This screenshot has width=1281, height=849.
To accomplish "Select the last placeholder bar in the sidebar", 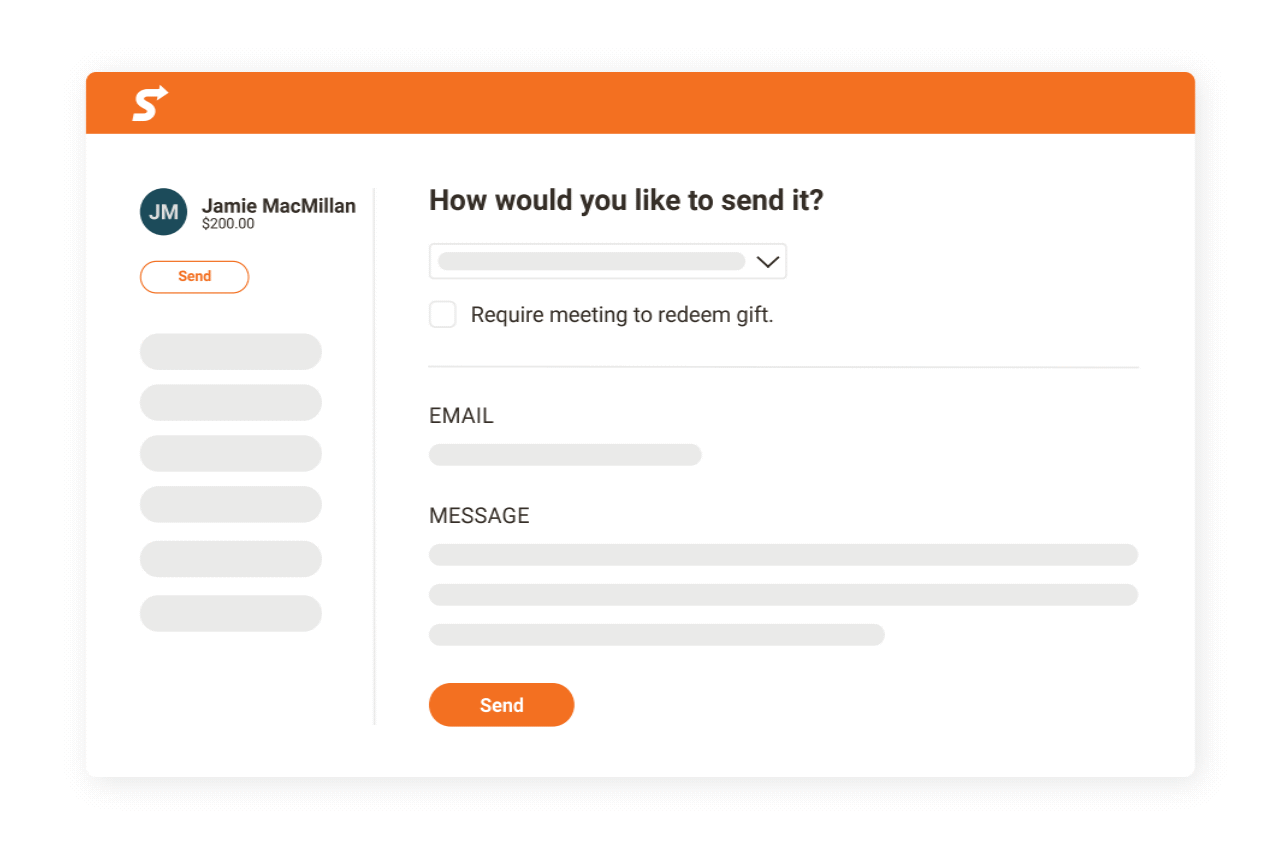I will [x=230, y=613].
